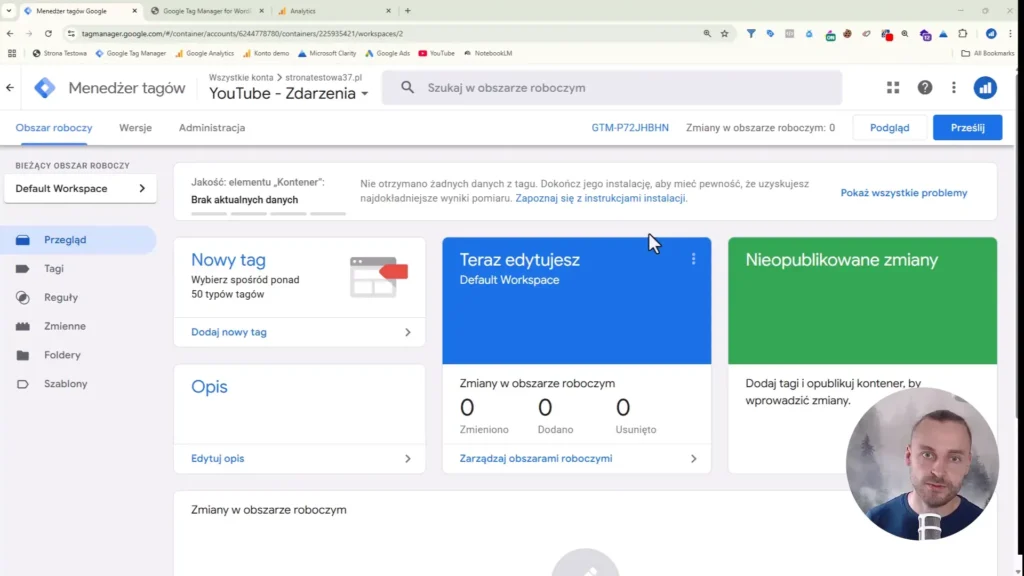The height and width of the screenshot is (576, 1024).
Task: Open All Bookmarks folder
Action: [987, 53]
